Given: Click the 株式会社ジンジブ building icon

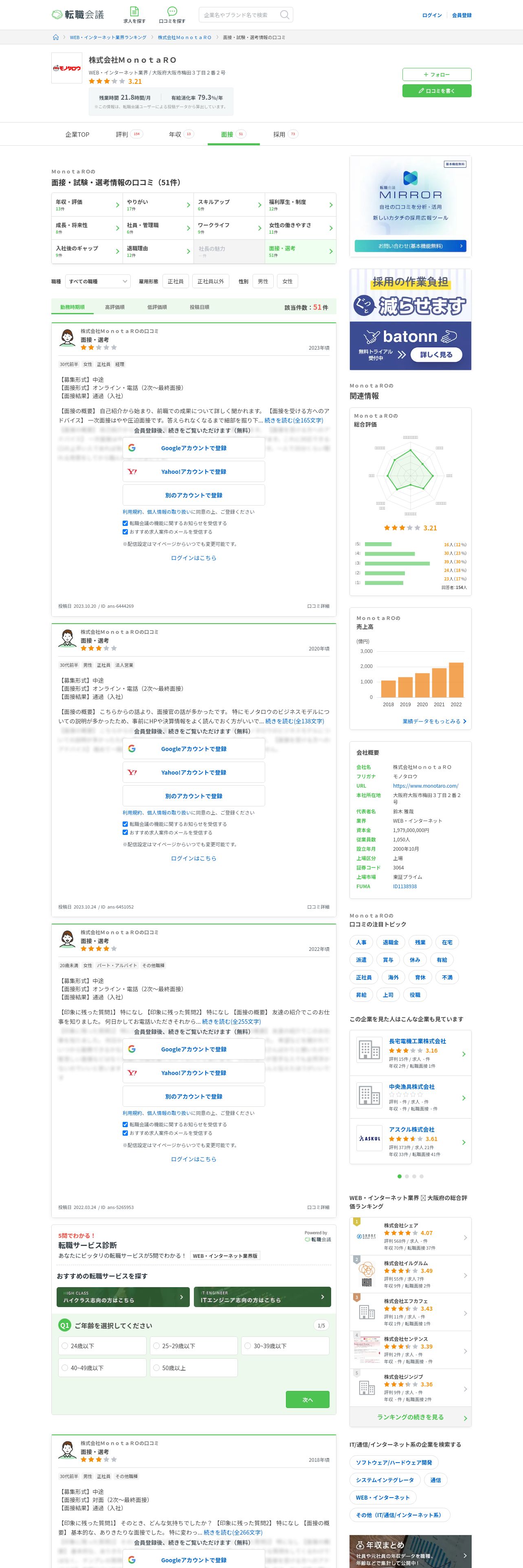Looking at the screenshot, I should pyautogui.click(x=366, y=1388).
